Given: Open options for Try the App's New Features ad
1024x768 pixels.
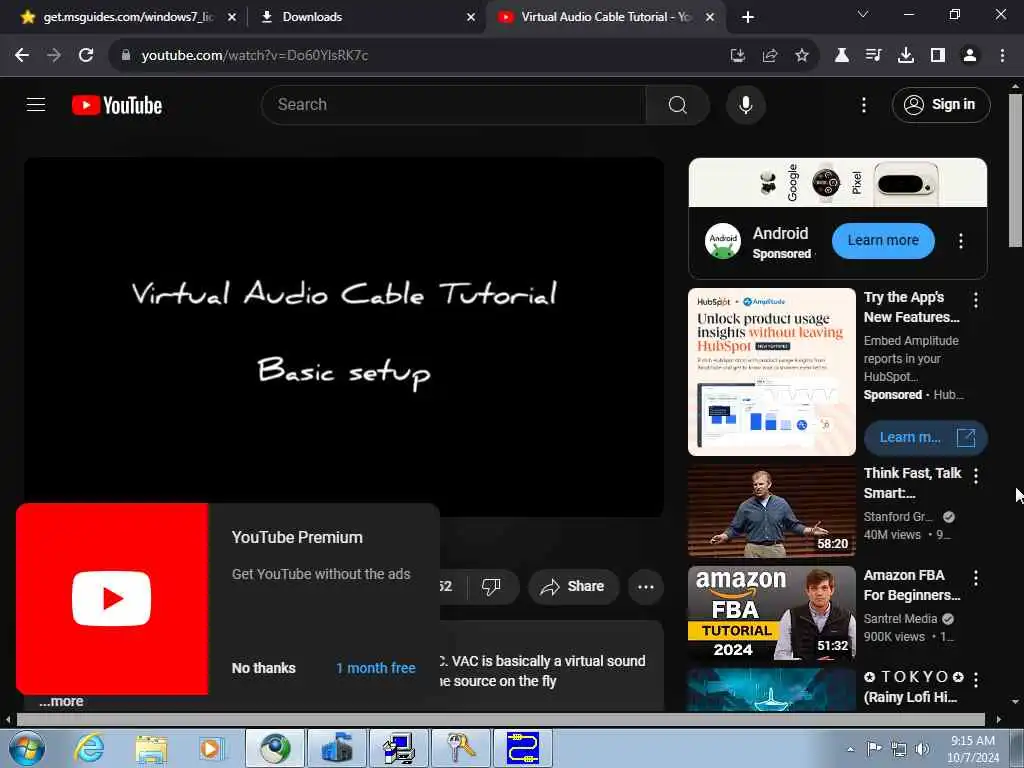Looking at the screenshot, I should pyautogui.click(x=976, y=300).
